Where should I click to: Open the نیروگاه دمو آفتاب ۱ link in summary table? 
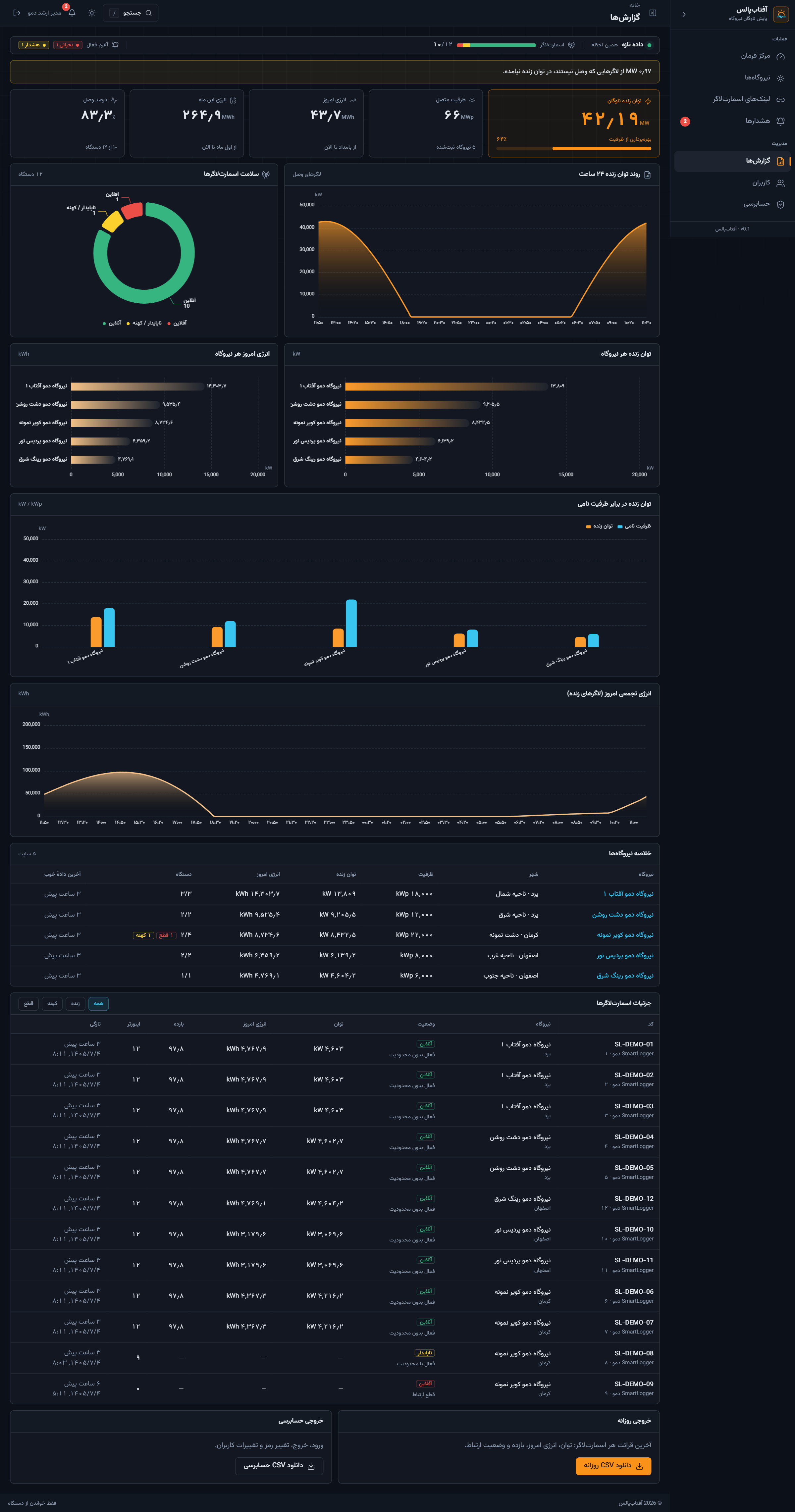pos(628,894)
